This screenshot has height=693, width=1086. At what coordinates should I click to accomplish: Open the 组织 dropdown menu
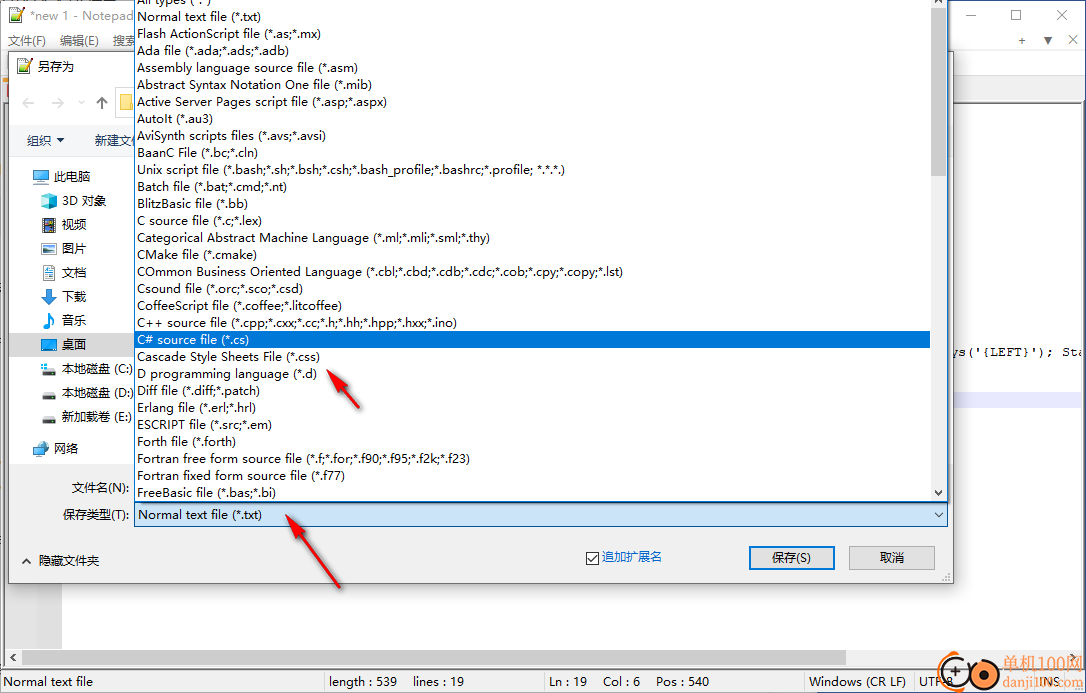[x=46, y=141]
